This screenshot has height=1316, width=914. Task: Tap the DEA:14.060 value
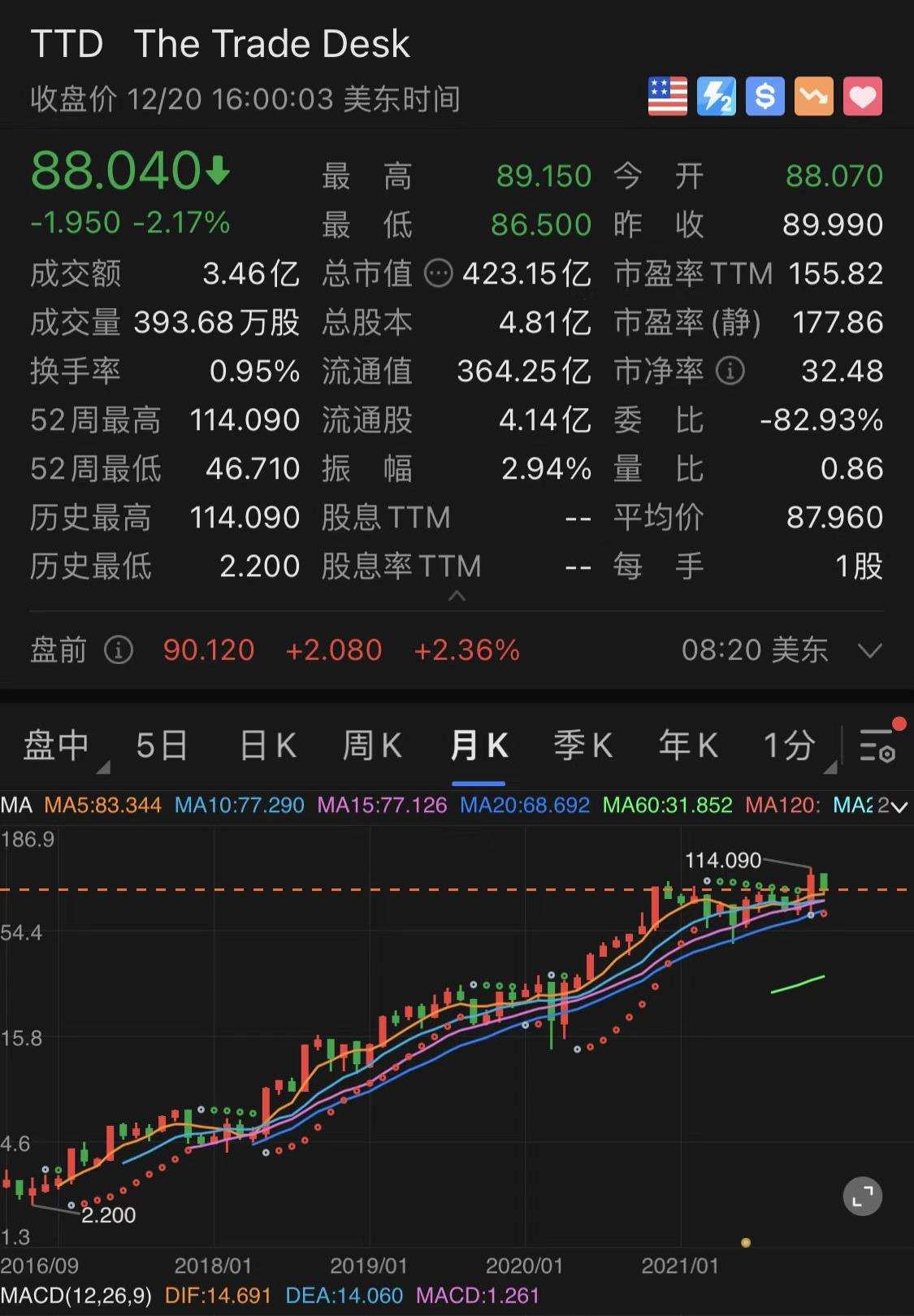(x=344, y=1295)
